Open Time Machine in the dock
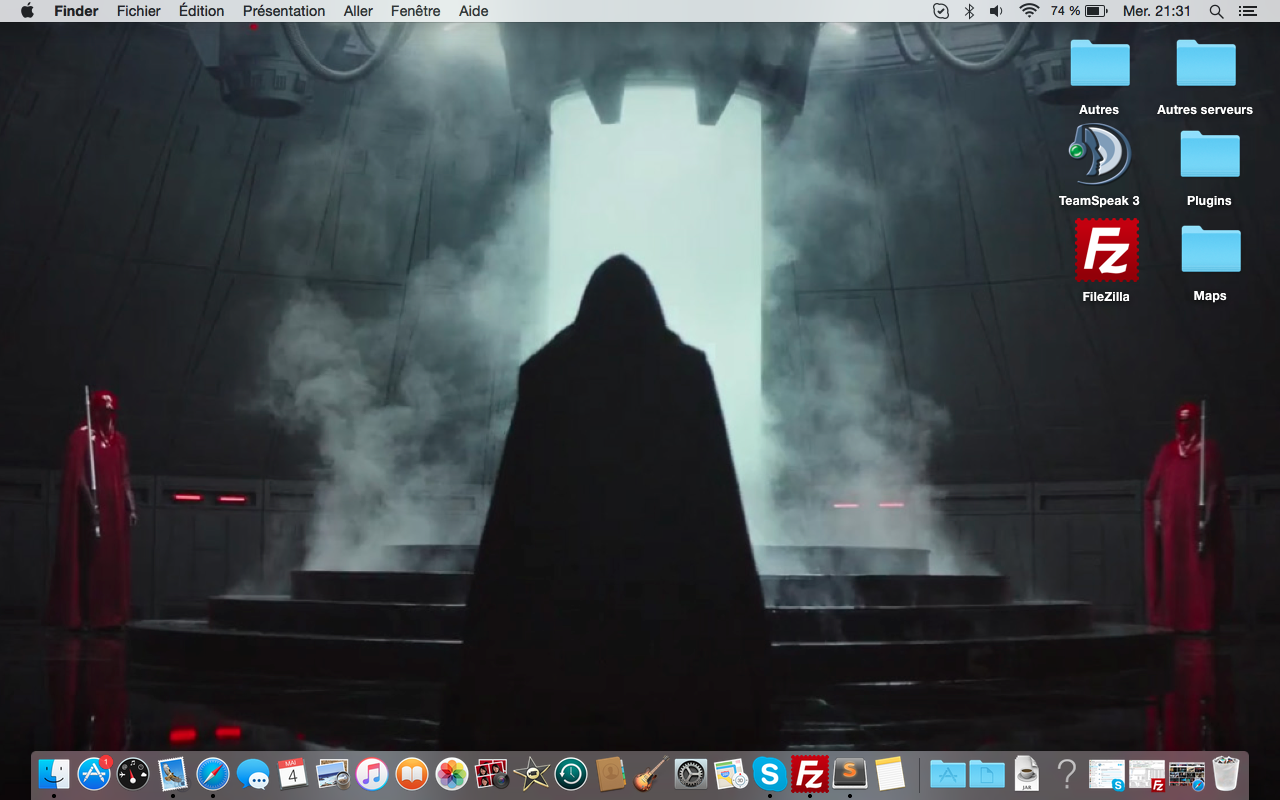Image resolution: width=1280 pixels, height=800 pixels. (x=571, y=773)
